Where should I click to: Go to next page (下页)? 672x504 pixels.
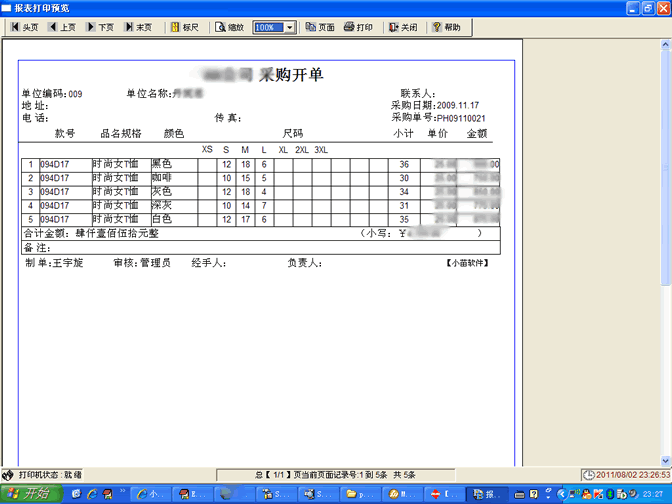[x=100, y=27]
